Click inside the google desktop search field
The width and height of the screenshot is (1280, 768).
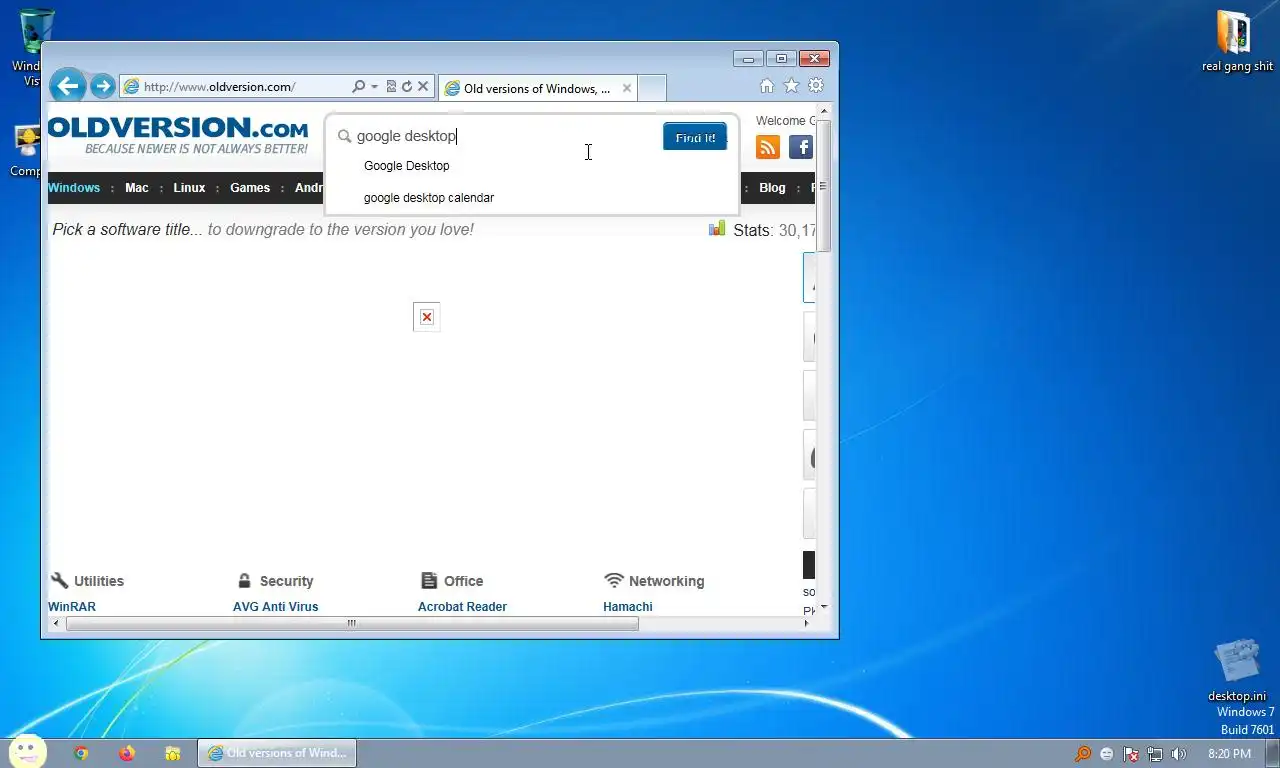(500, 136)
